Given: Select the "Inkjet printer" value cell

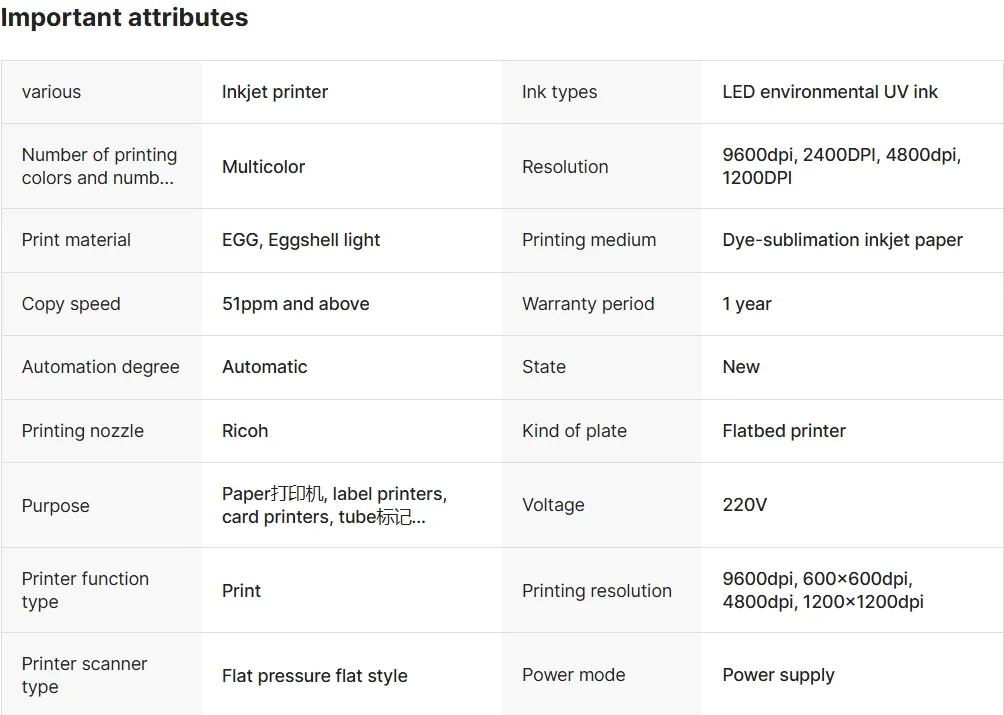Looking at the screenshot, I should point(275,92).
